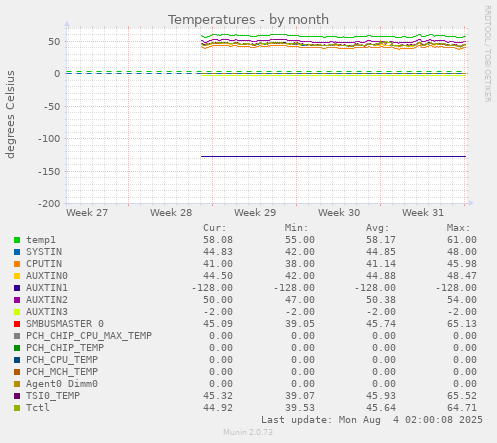
Task: Click the Avg: column header
Action: (x=378, y=228)
